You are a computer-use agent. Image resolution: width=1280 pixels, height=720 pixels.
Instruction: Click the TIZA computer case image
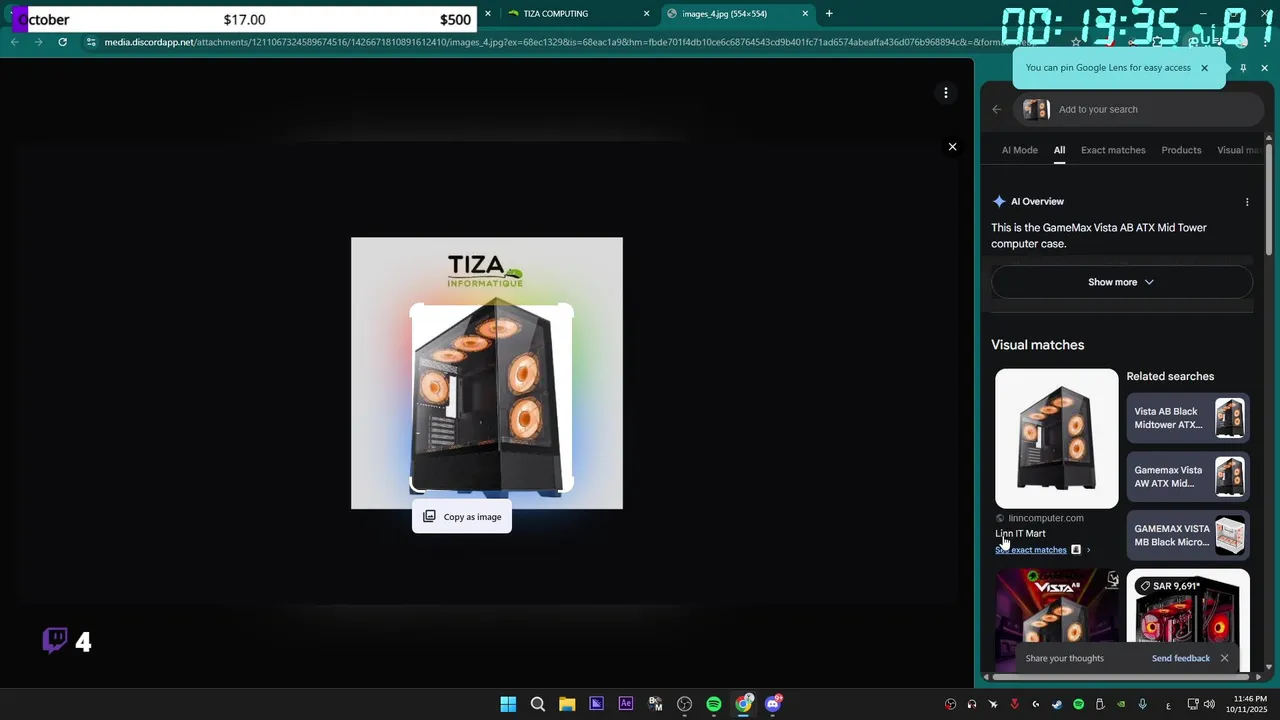click(x=487, y=373)
